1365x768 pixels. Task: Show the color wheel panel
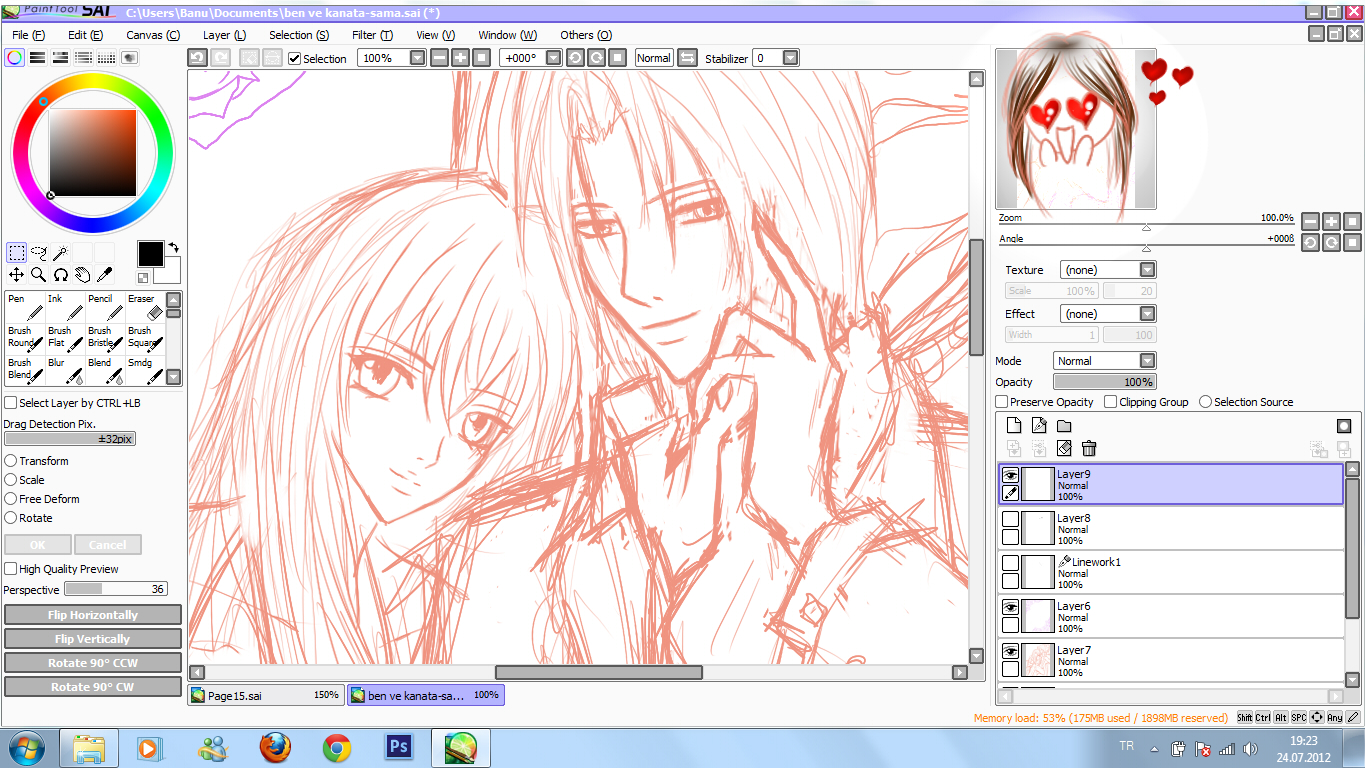tap(14, 58)
